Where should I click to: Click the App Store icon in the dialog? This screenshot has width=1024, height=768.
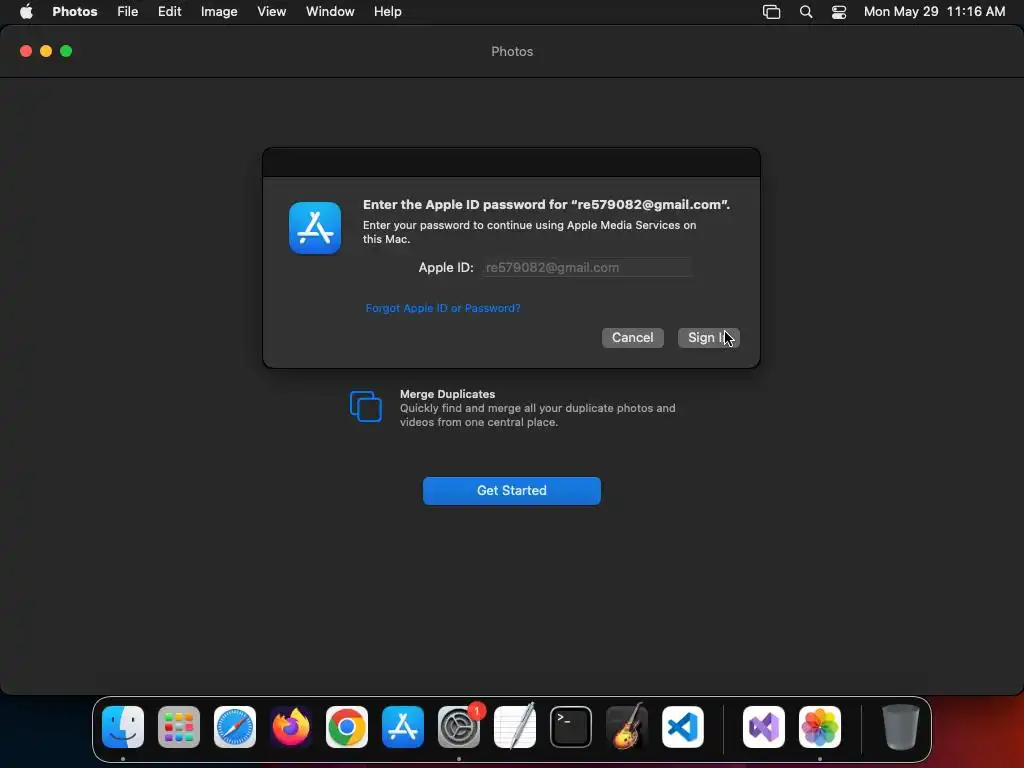(x=315, y=228)
